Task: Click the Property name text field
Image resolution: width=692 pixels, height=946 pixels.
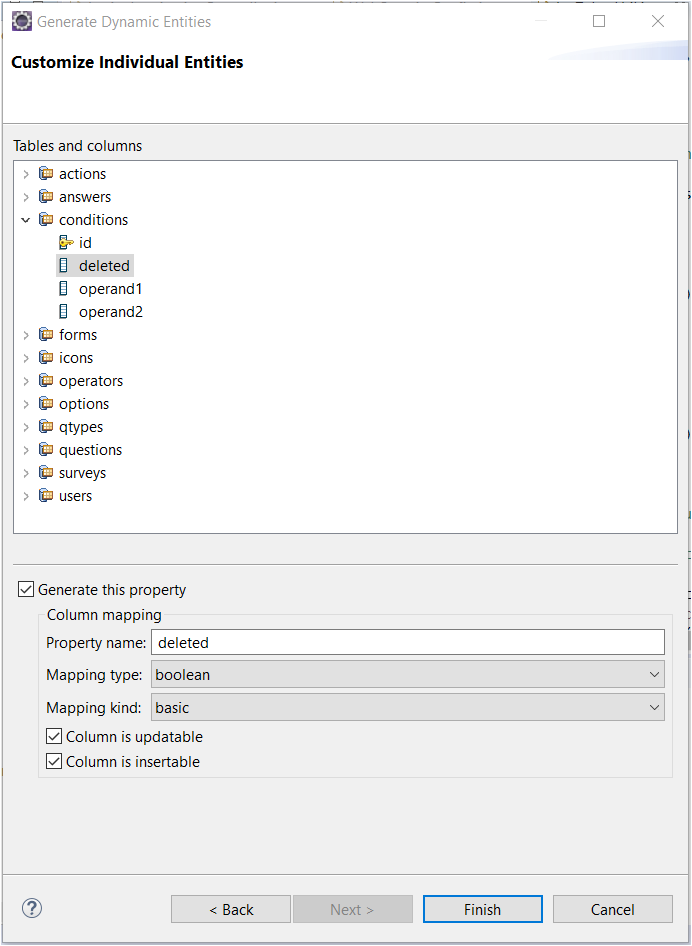Action: tap(407, 642)
